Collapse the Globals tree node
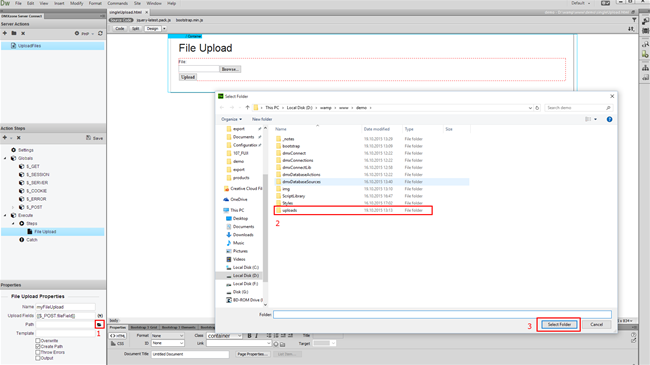 [x=5, y=158]
